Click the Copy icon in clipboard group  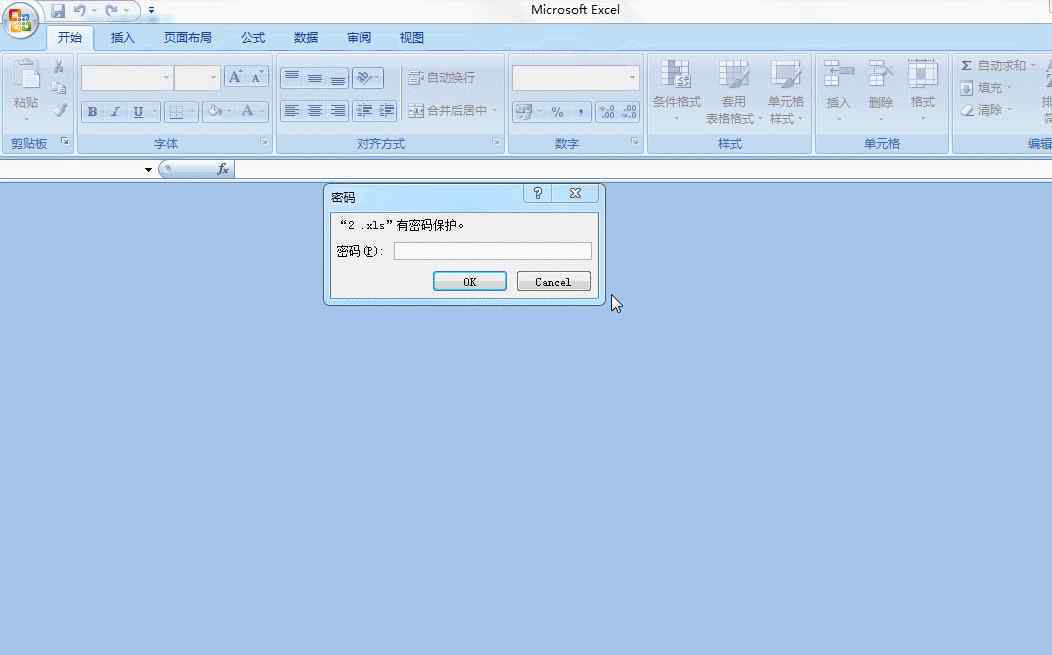pos(59,88)
